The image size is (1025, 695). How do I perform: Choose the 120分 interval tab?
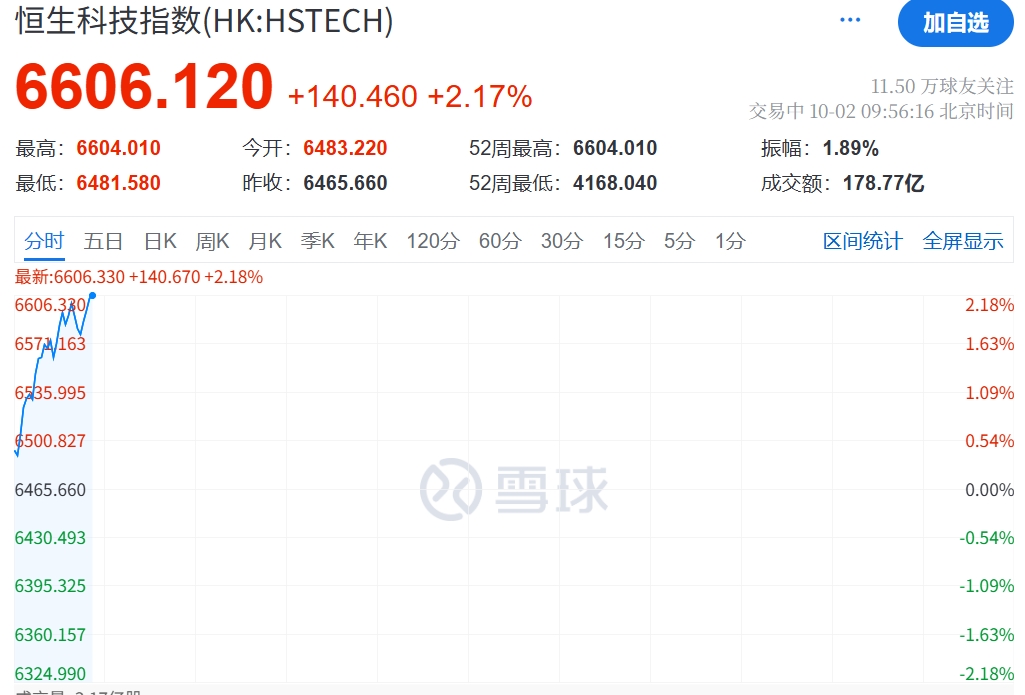(433, 241)
